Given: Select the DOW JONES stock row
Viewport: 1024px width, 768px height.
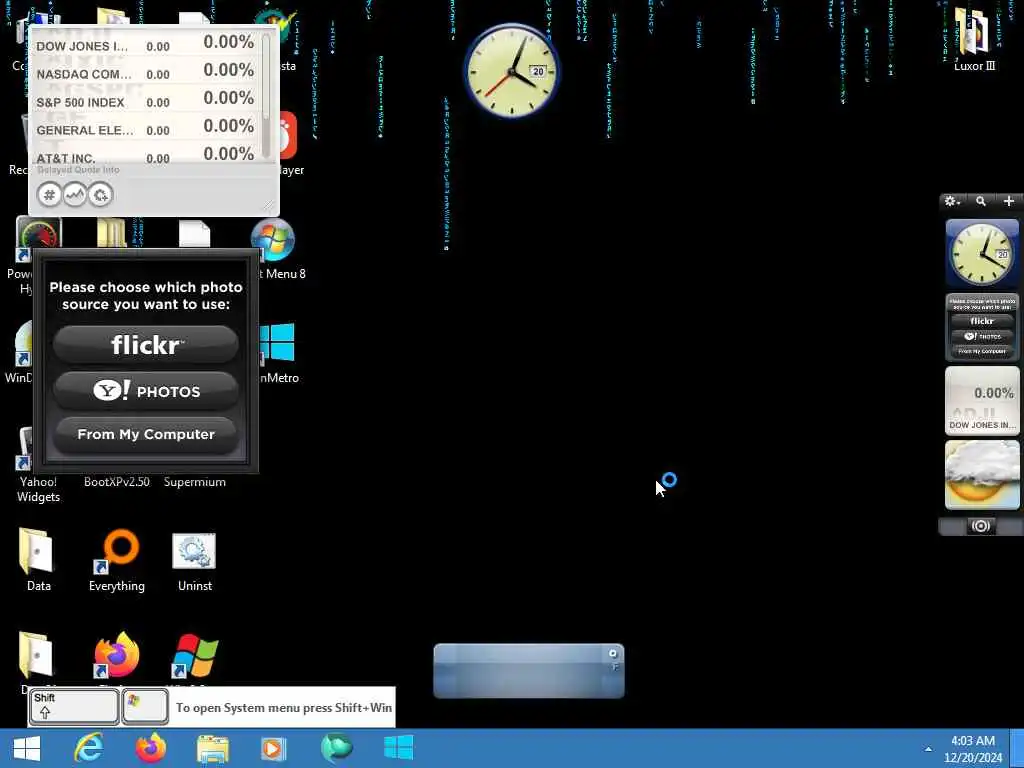Looking at the screenshot, I should coord(145,44).
